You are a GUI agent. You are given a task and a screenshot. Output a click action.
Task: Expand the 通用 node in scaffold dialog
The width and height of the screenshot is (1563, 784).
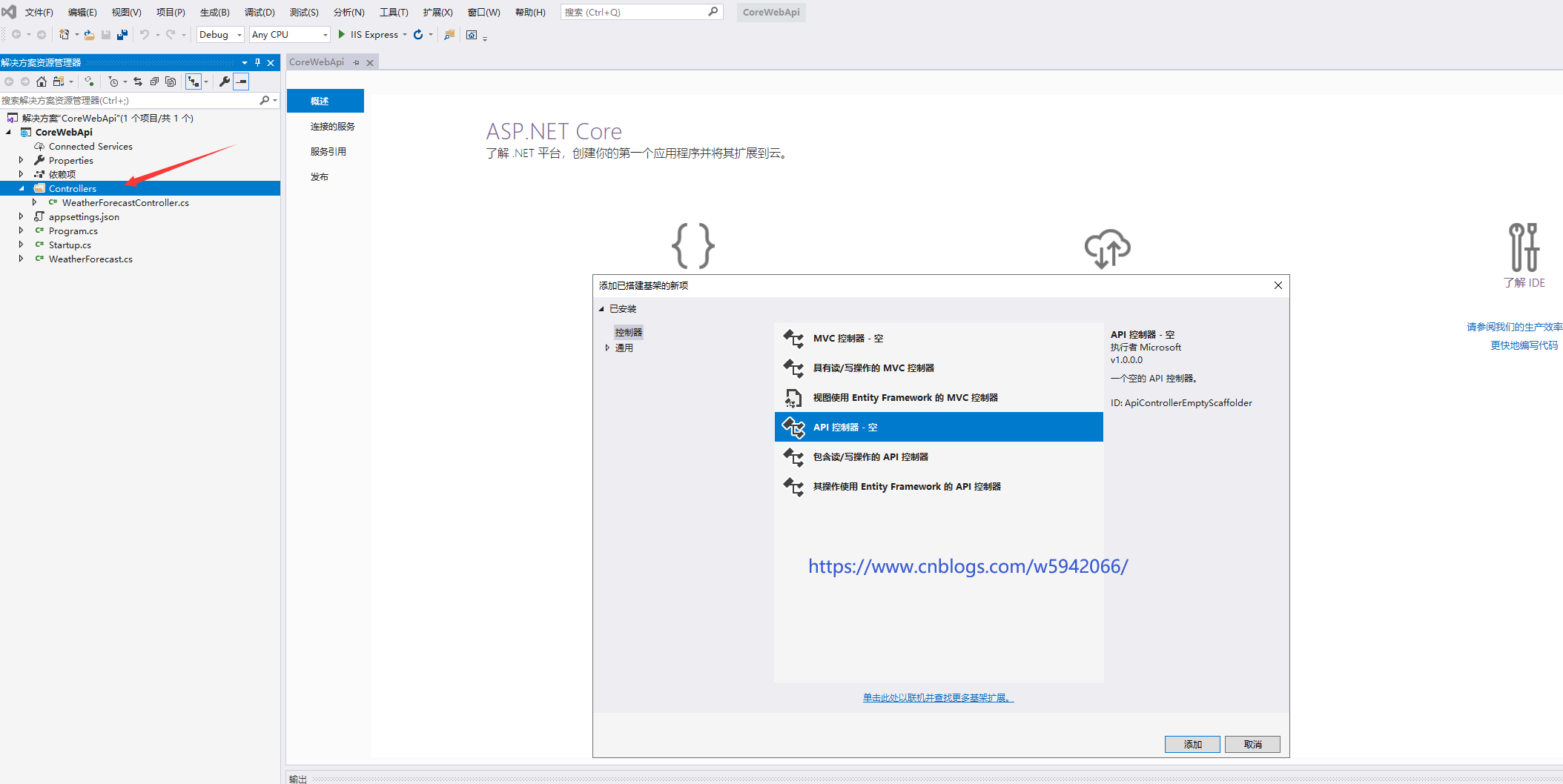pyautogui.click(x=607, y=348)
